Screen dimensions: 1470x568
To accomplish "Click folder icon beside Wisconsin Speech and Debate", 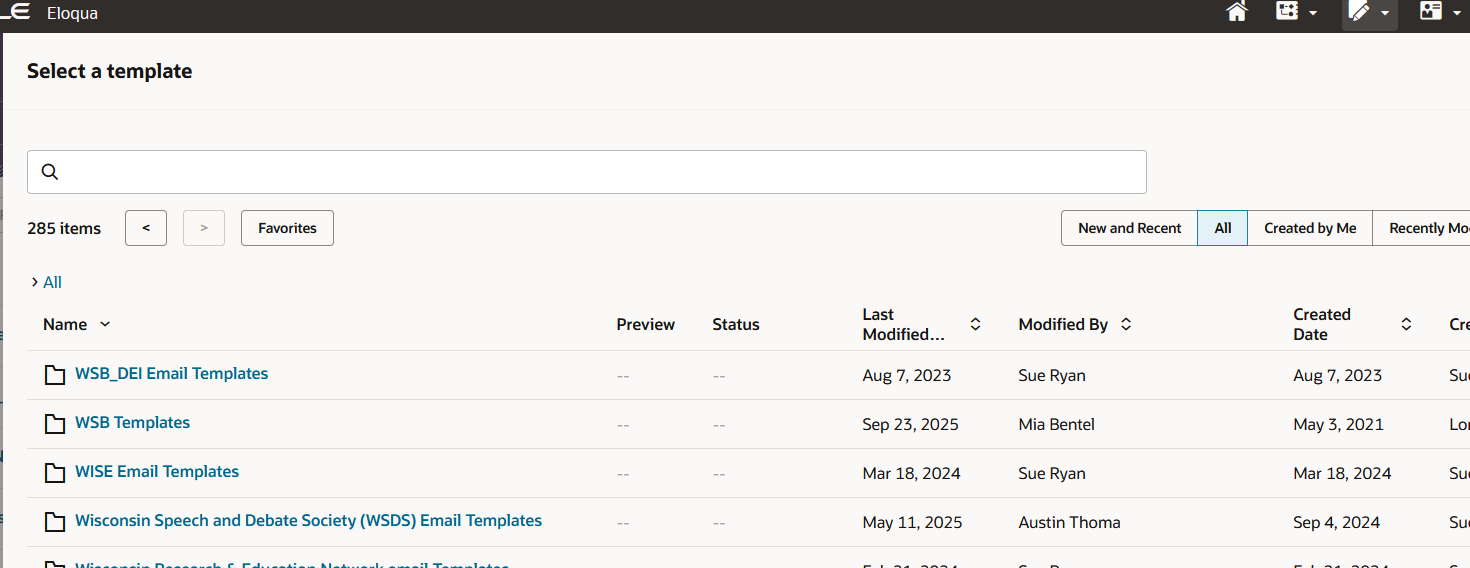I will point(55,522).
